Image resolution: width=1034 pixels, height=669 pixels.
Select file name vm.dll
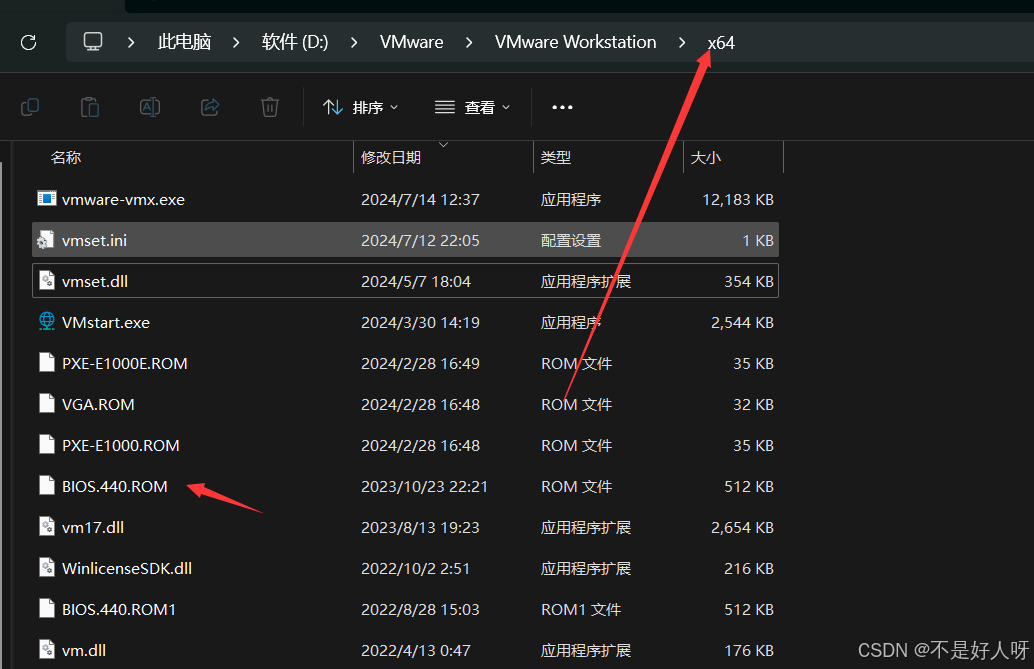84,650
